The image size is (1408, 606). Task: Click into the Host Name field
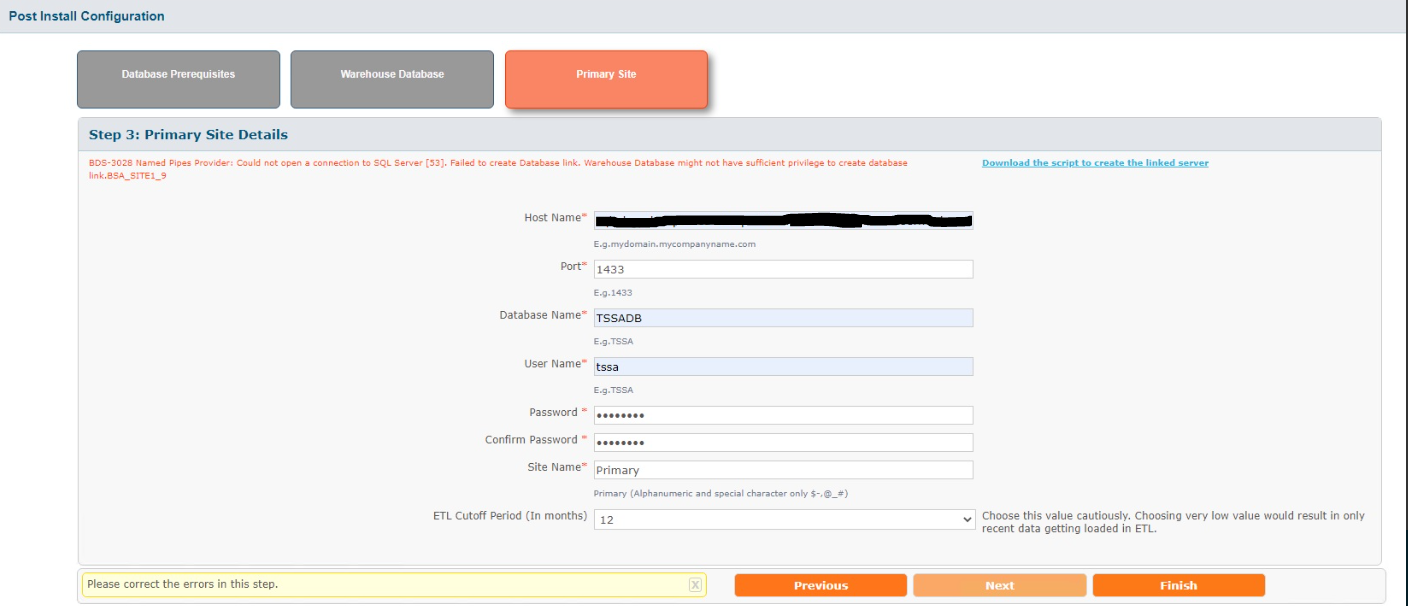[783, 220]
